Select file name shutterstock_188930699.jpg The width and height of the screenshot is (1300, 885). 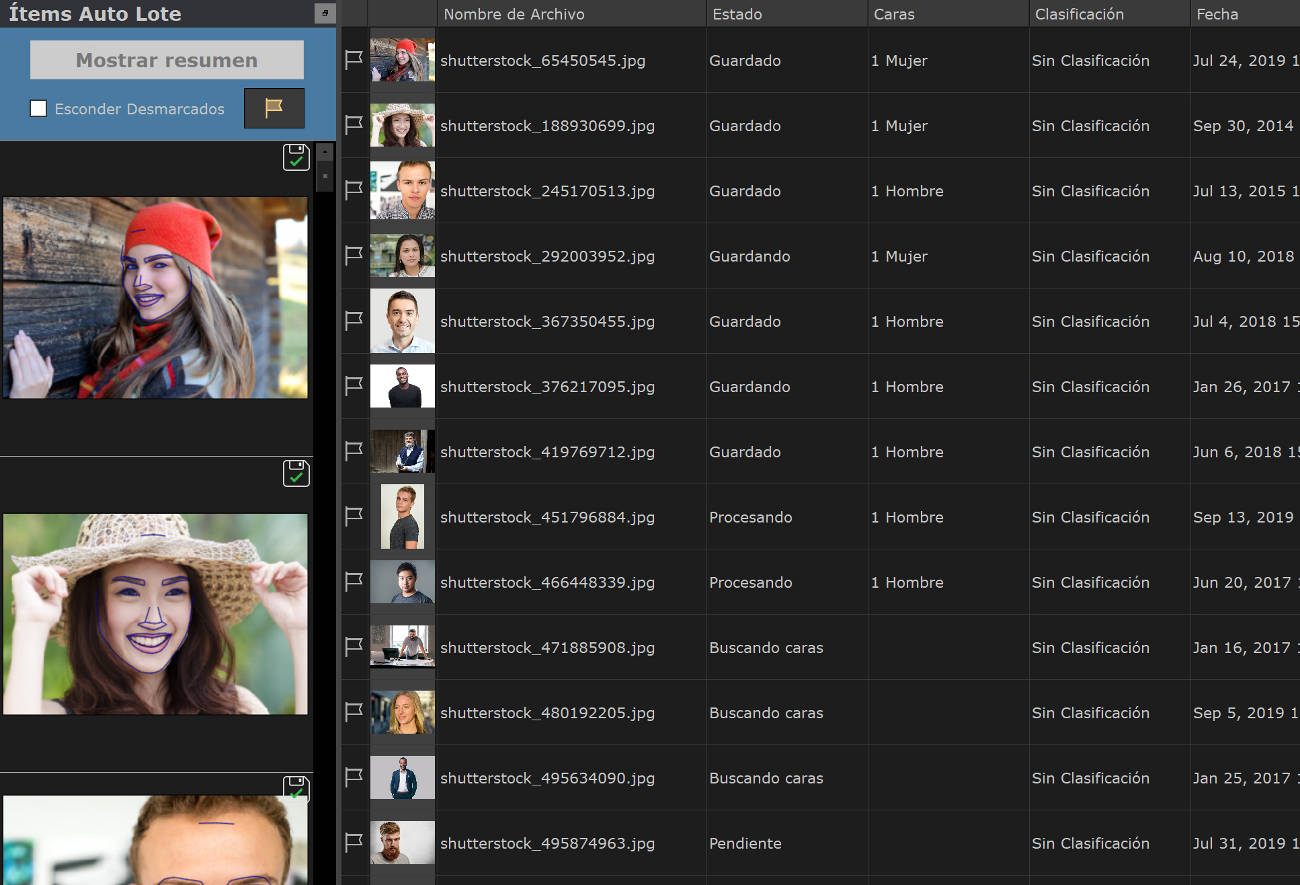pos(548,125)
